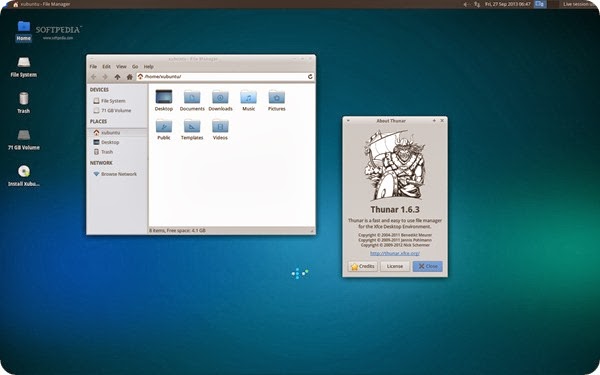Open the Go menu

tap(135, 67)
